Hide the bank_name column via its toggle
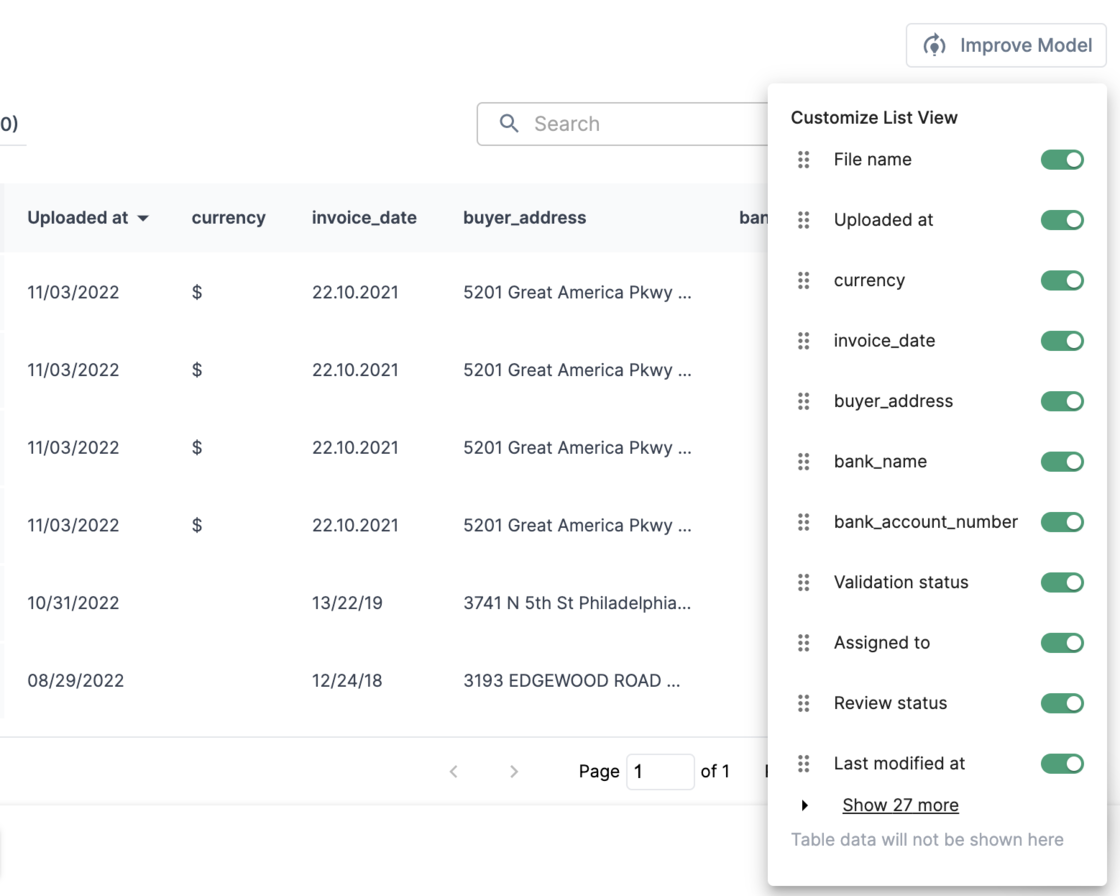 click(1062, 462)
